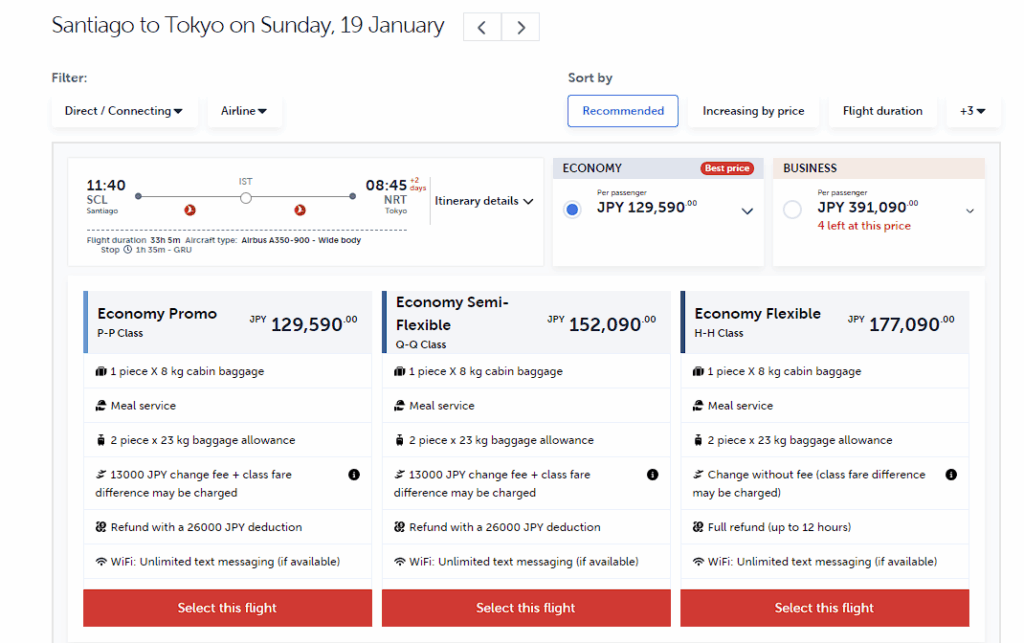Screen dimensions: 1024x643
Task: Expand Itinerary details
Action: point(484,201)
